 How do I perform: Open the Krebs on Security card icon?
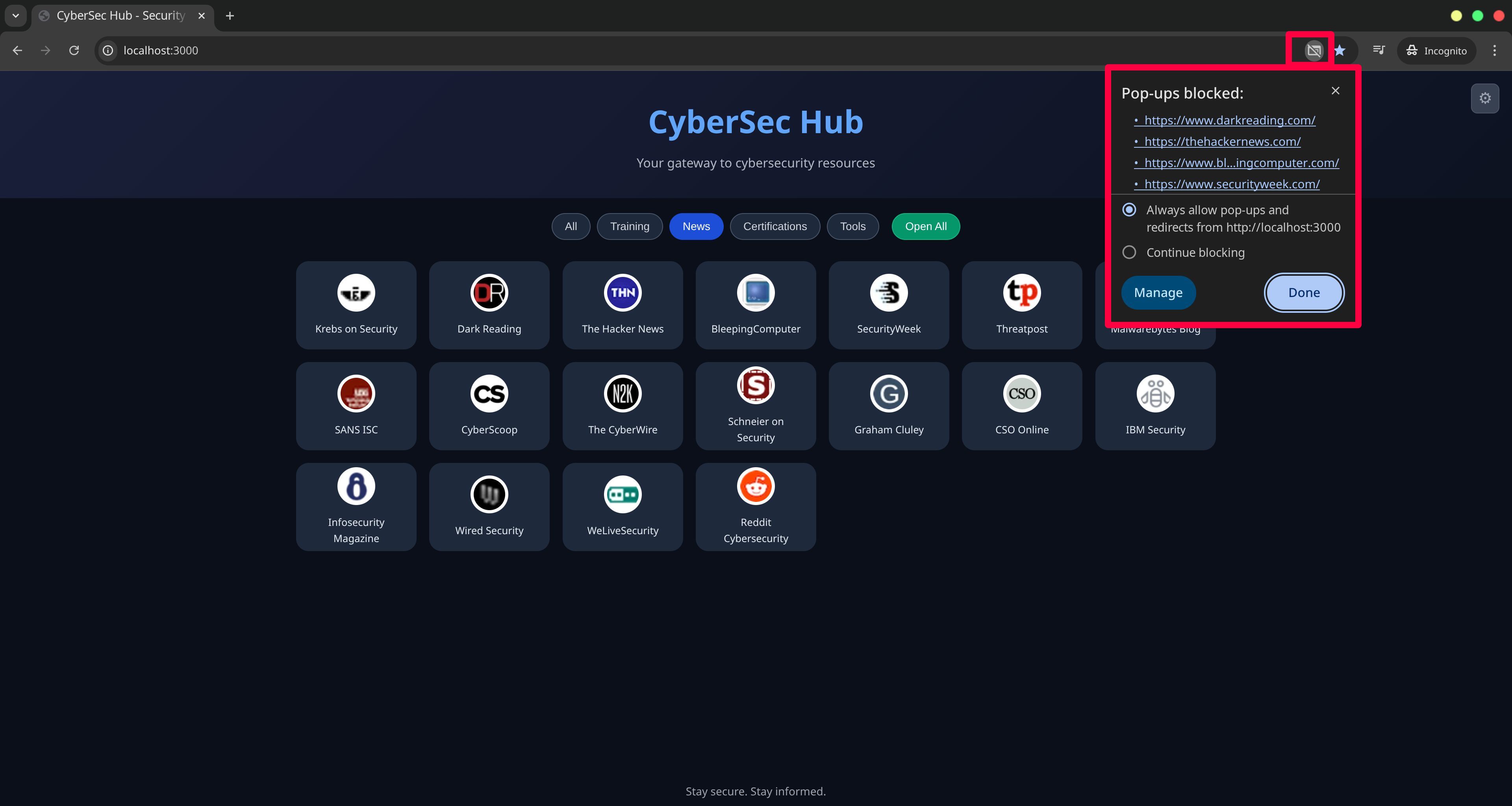[356, 292]
